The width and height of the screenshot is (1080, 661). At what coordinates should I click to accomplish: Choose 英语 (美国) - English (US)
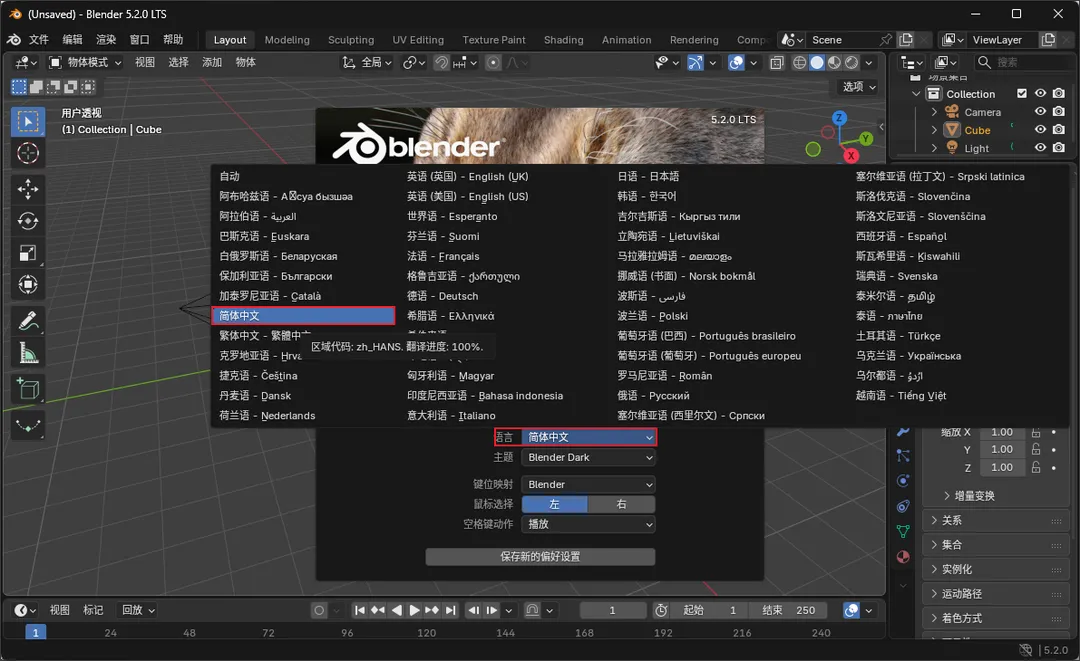point(468,196)
